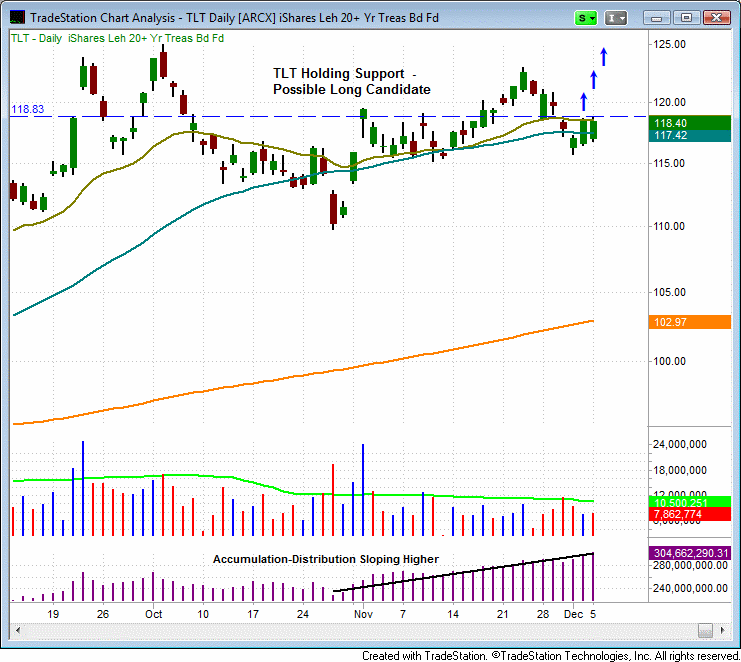Click the 280,000,000.00 indicator axis label
This screenshot has width=741, height=662.
pos(690,566)
